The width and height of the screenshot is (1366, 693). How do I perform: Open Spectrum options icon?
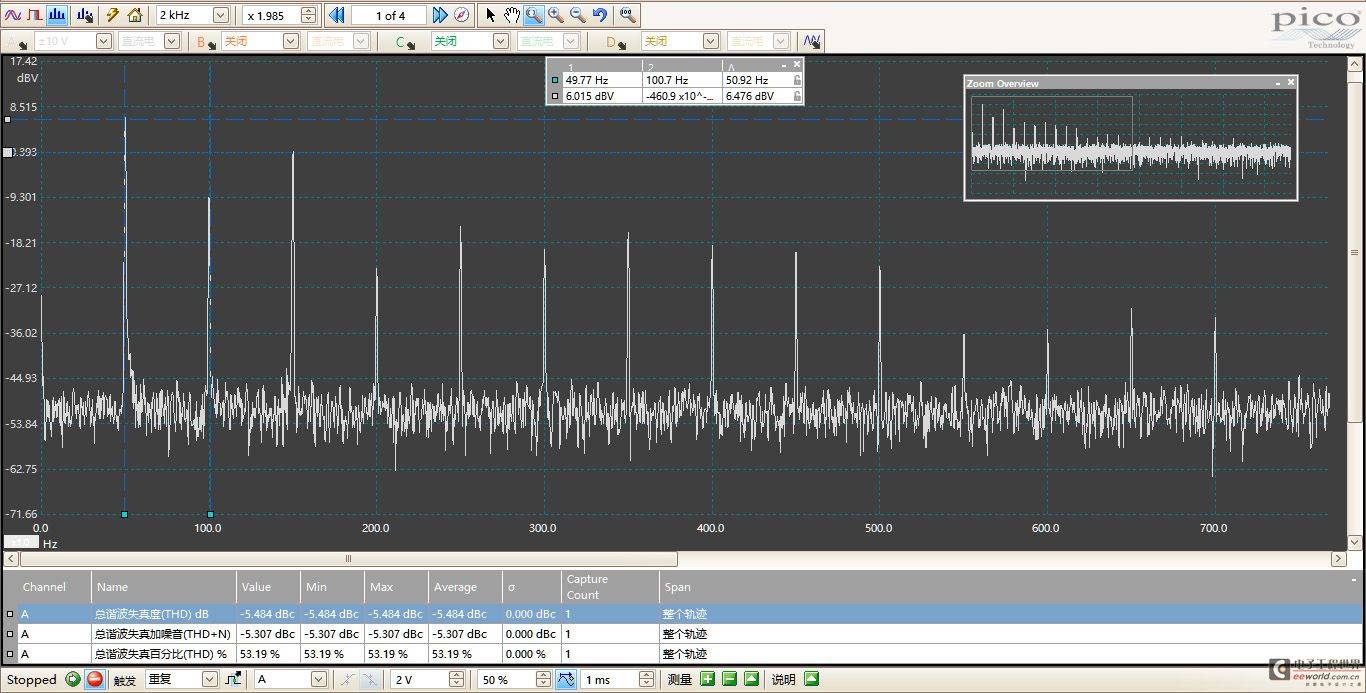(85, 15)
